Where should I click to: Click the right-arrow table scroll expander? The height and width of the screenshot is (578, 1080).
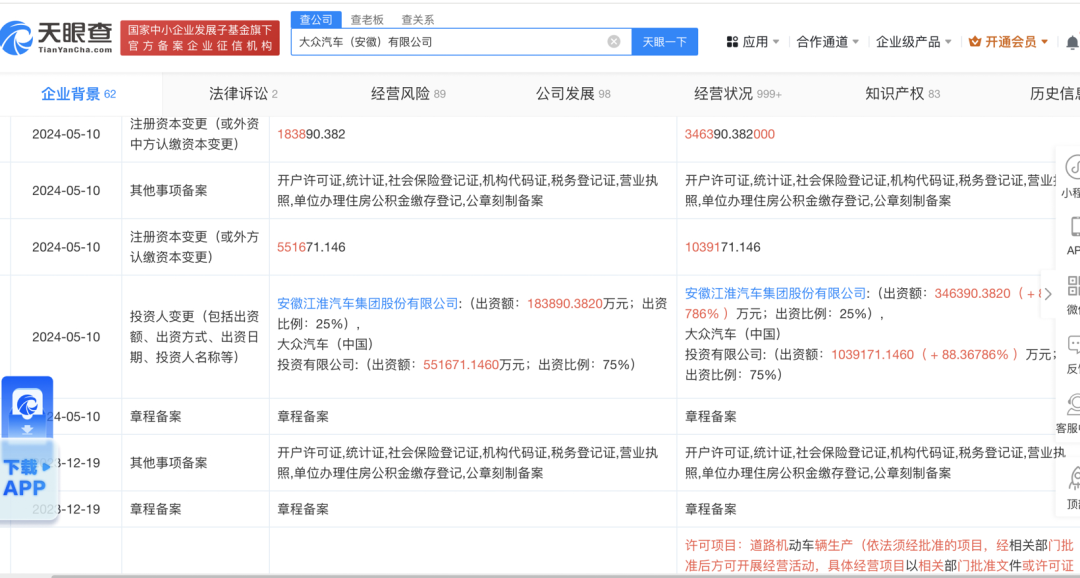coord(1047,294)
